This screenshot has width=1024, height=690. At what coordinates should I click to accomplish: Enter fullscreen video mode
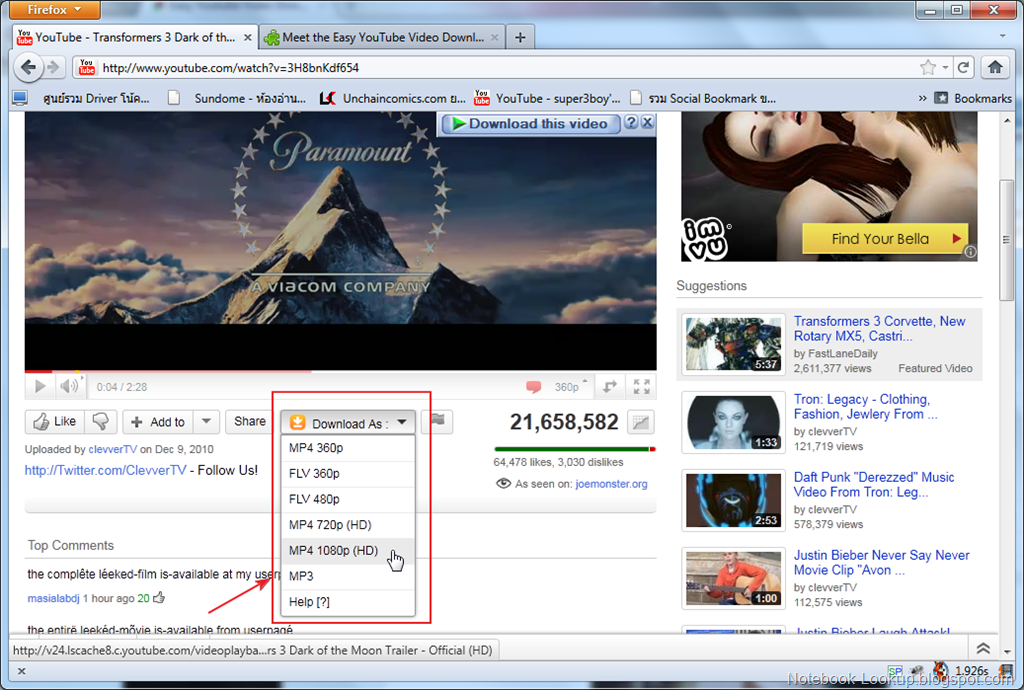pos(641,386)
